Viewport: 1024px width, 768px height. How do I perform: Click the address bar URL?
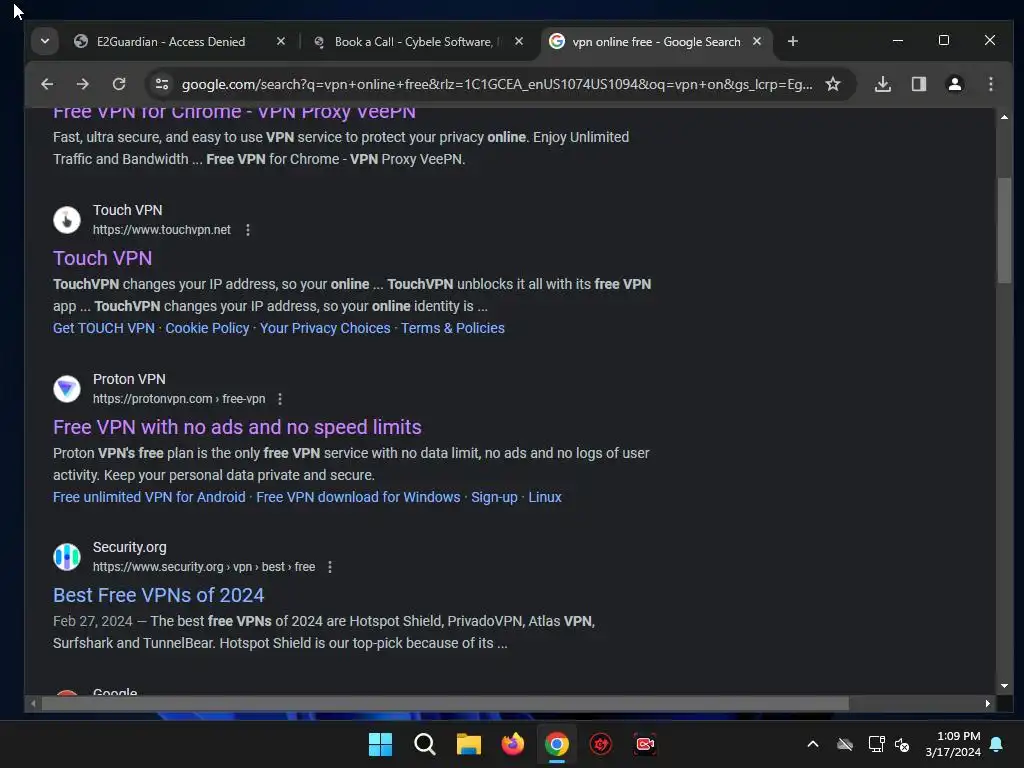pos(497,84)
